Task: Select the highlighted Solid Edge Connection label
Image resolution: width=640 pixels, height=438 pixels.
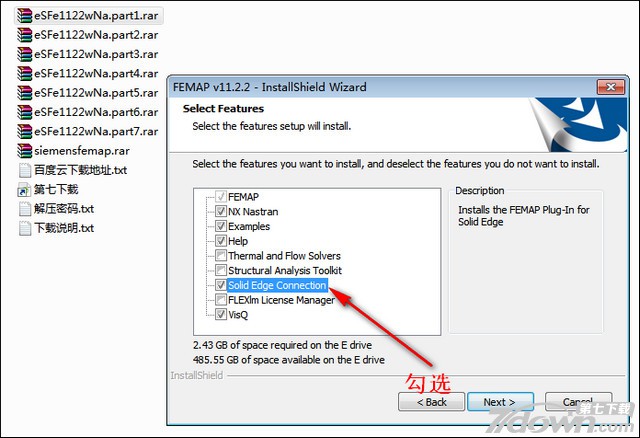Action: coord(277,285)
